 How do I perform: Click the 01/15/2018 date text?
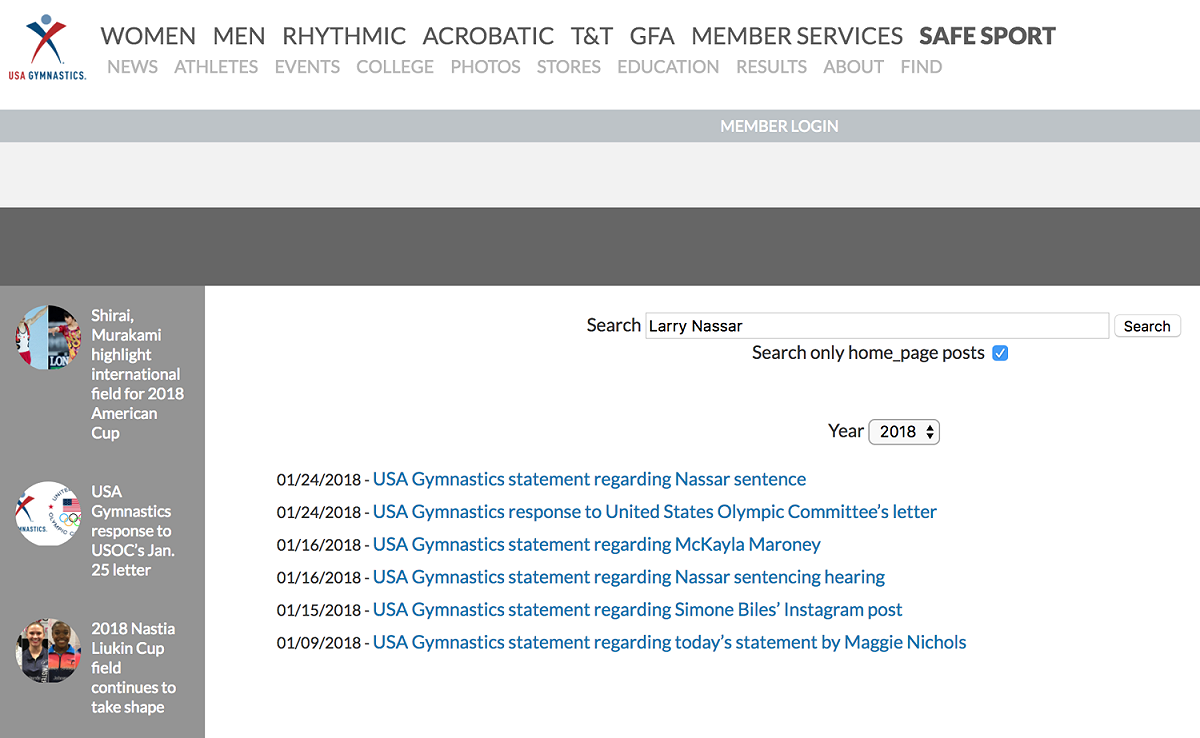coord(319,610)
